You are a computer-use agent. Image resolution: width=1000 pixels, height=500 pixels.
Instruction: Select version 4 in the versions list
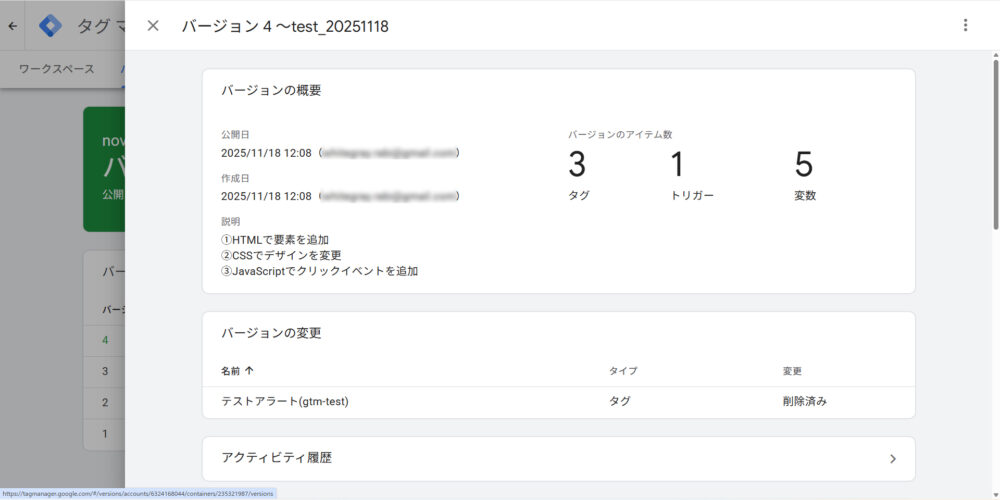(x=105, y=340)
